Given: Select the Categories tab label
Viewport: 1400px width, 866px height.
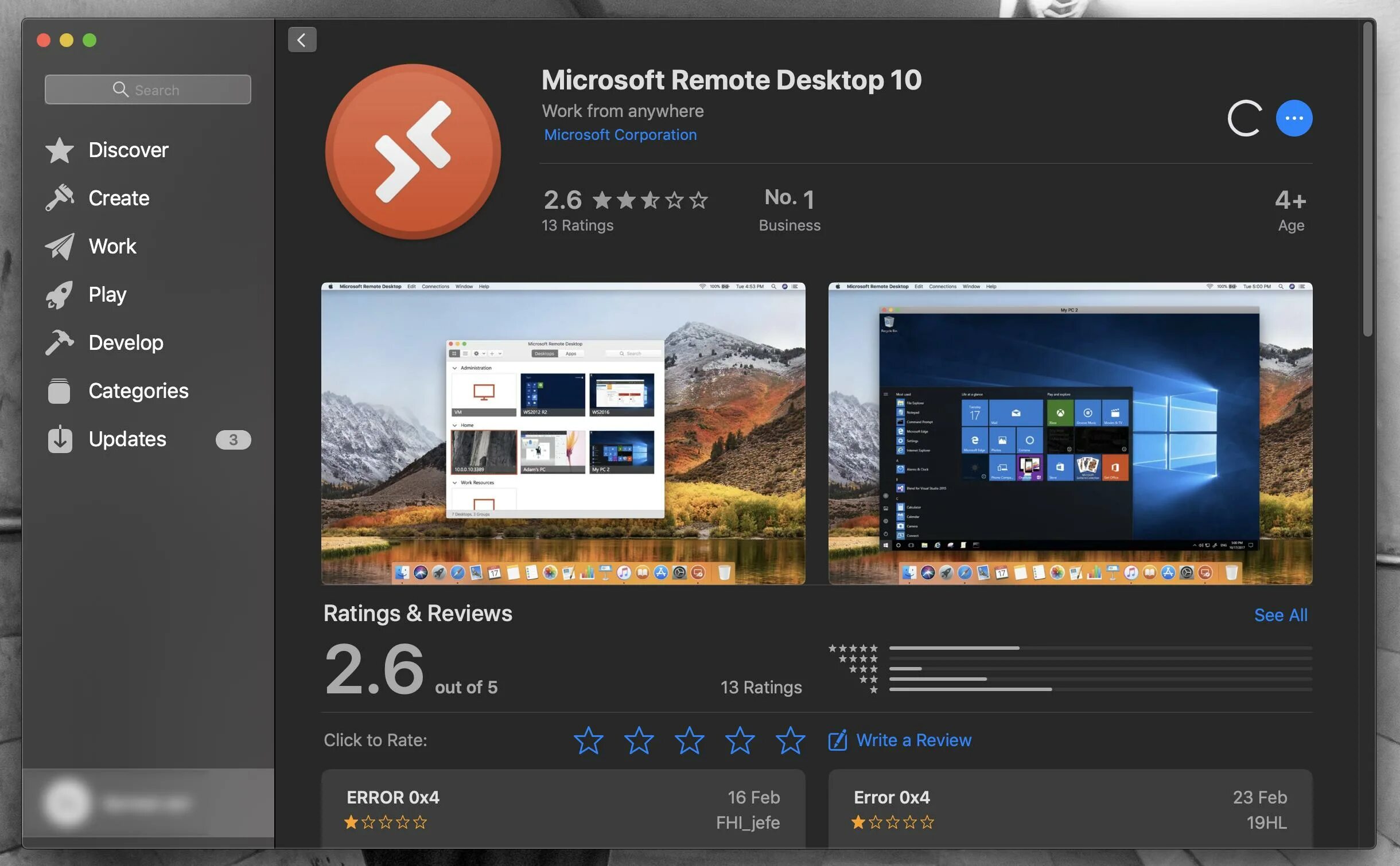Looking at the screenshot, I should click(x=138, y=391).
